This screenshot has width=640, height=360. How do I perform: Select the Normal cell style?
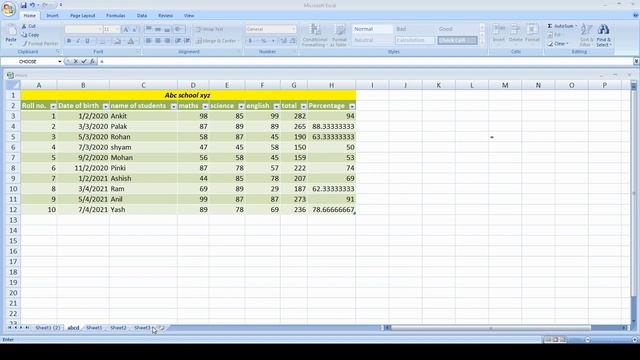coord(372,29)
